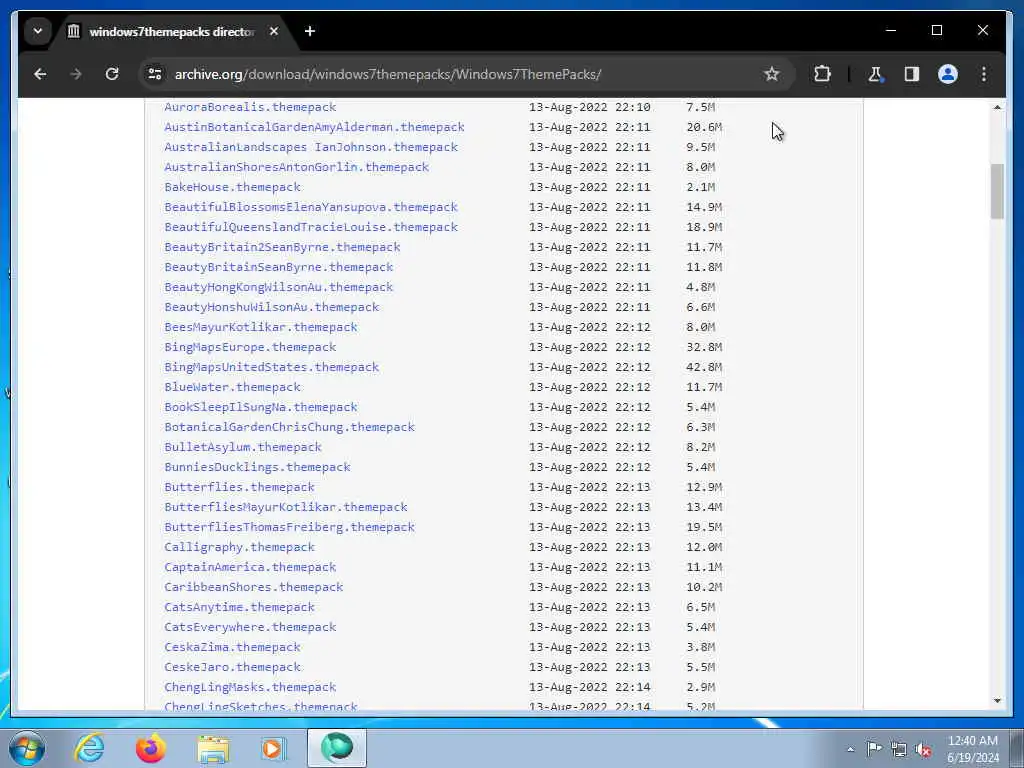Click ButterfliesMayurKotlikar.themepack link
This screenshot has height=768, width=1024.
point(286,507)
